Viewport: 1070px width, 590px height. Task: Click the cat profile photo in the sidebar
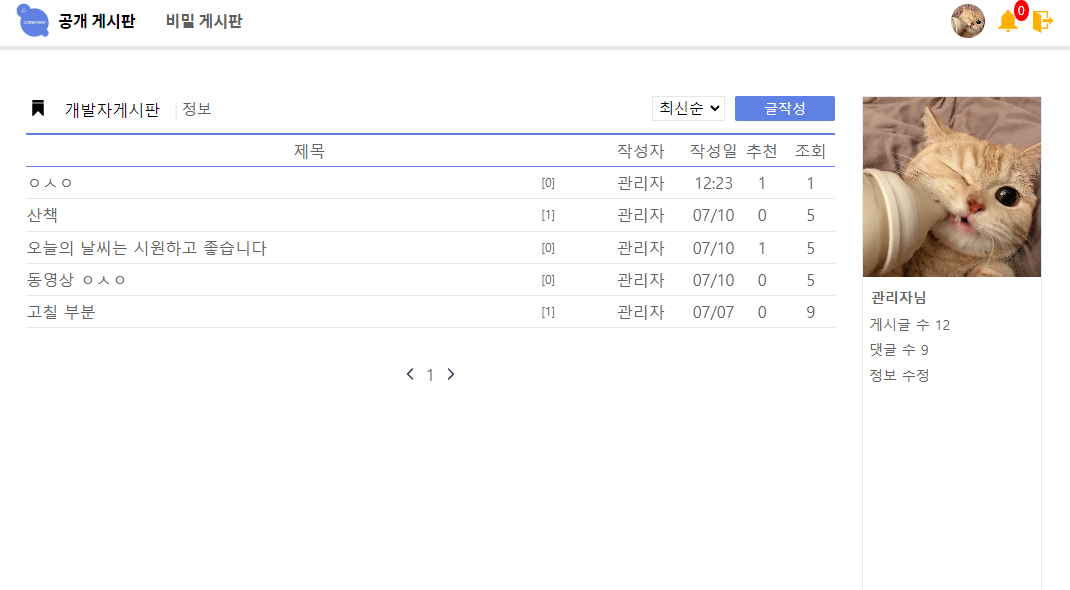tap(951, 186)
